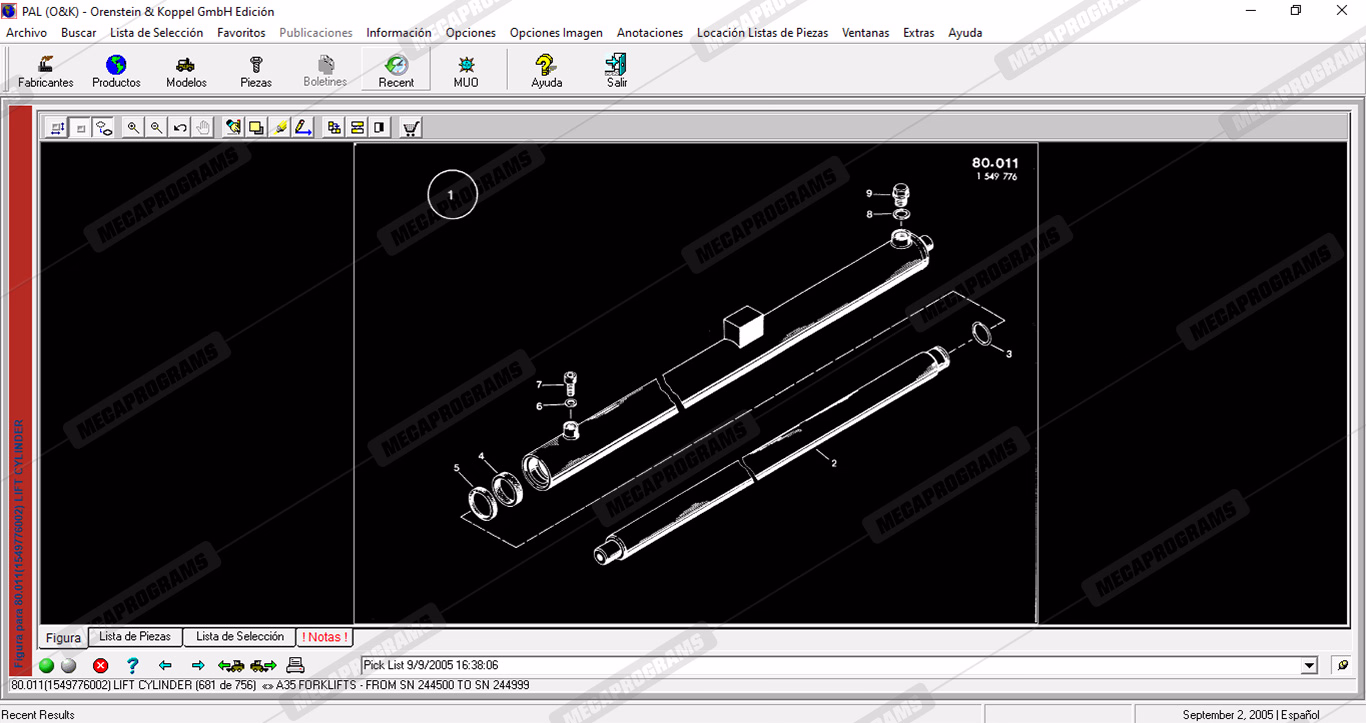
Task: Click the zoom in magnifier icon
Action: point(133,128)
